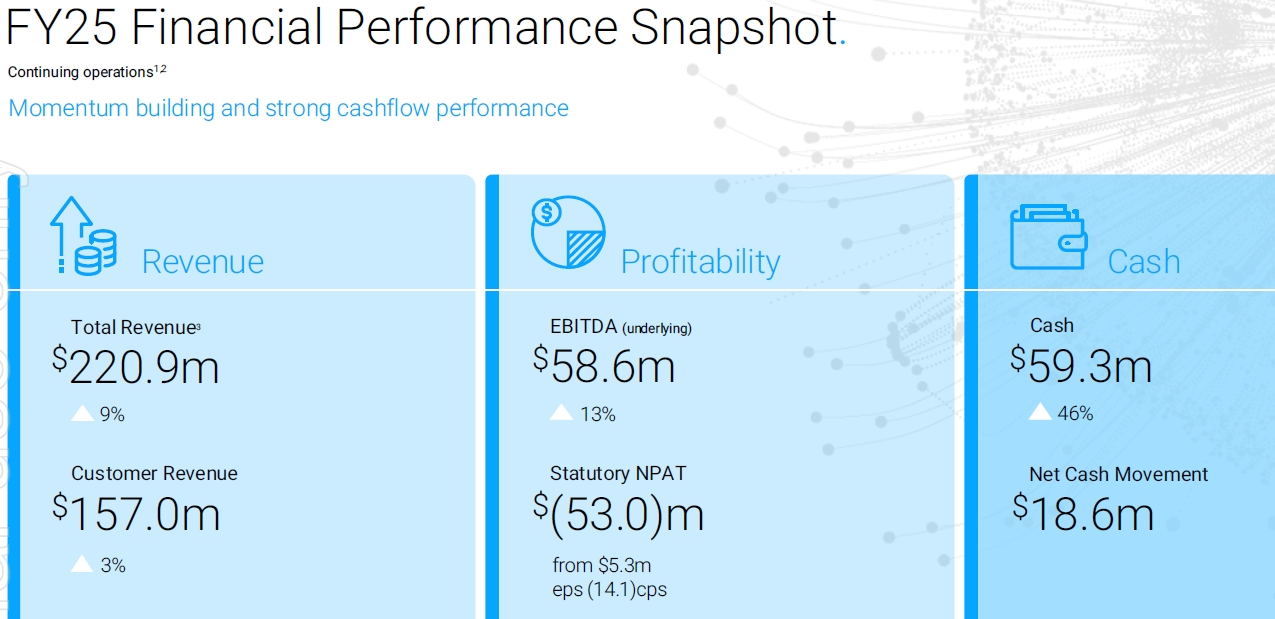Screen dimensions: 1275x619
Task: Click the Momentum building subtitle
Action: (288, 108)
